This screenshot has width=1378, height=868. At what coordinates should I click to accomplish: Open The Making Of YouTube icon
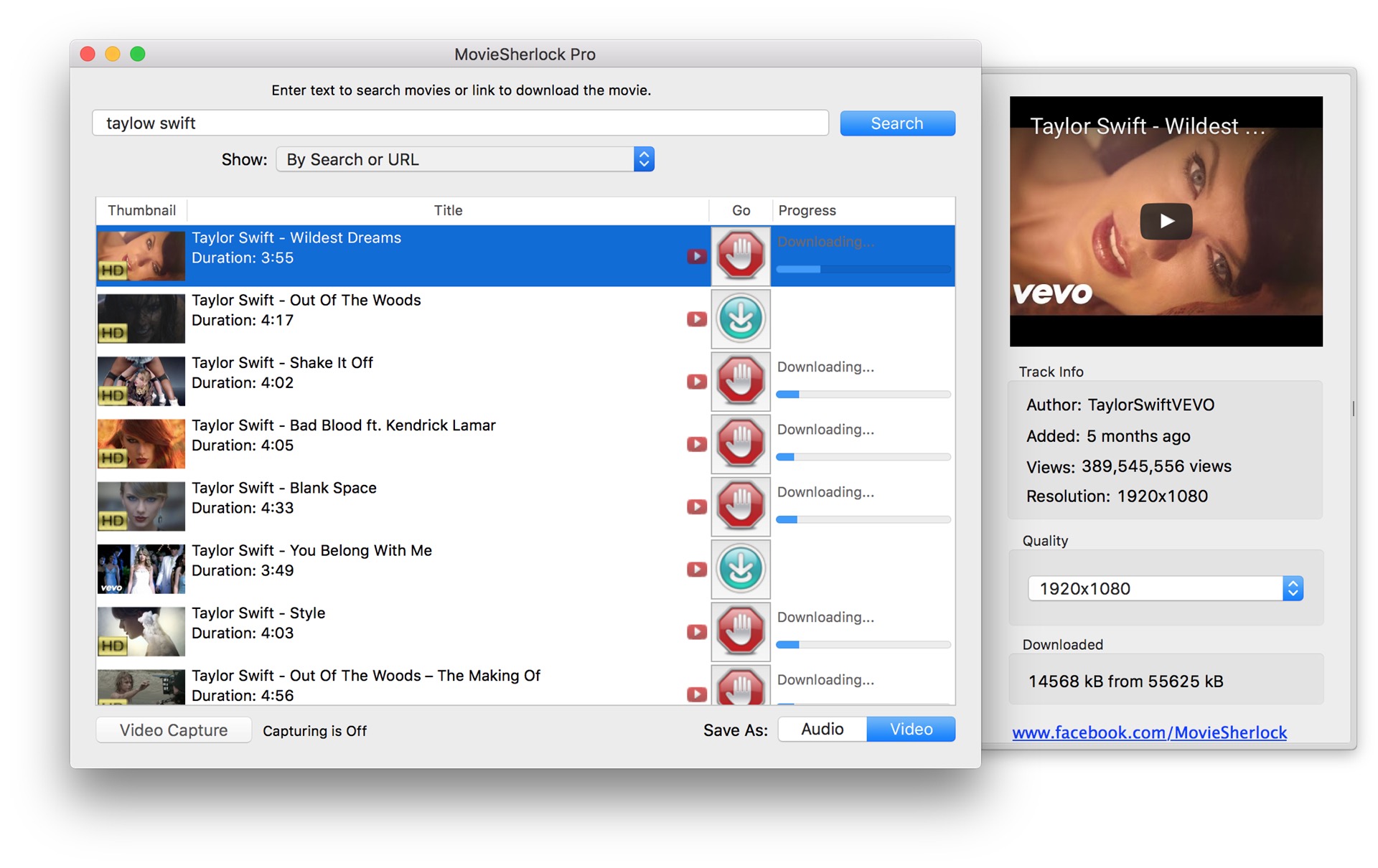[x=696, y=694]
